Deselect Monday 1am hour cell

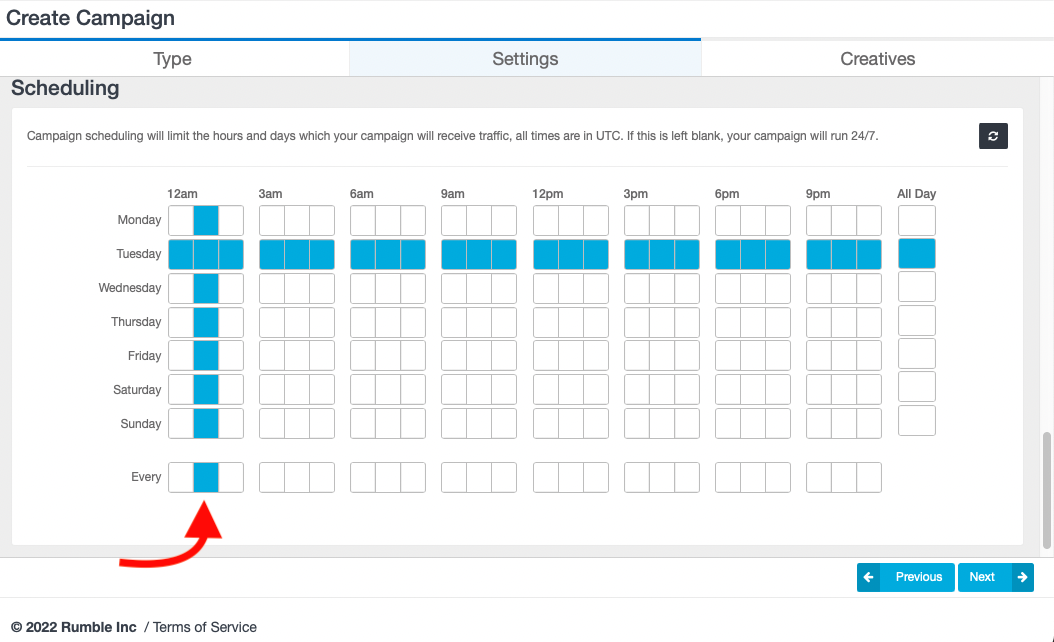click(x=205, y=220)
